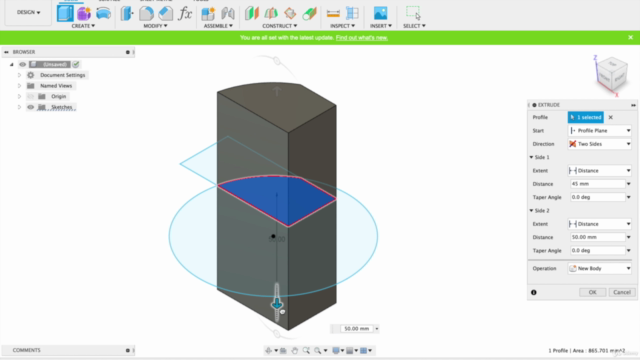
Task: Select the Press Pull tool
Action: [x=127, y=13]
